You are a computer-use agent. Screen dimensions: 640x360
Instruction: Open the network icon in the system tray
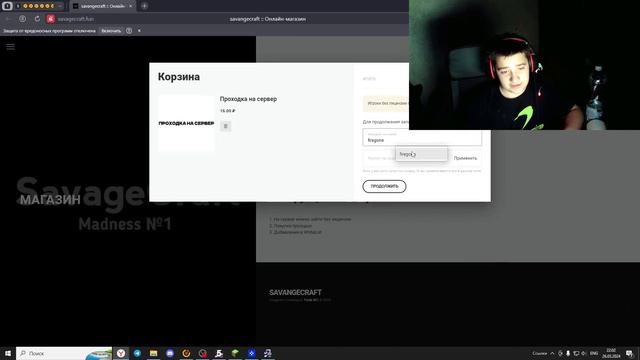576,353
